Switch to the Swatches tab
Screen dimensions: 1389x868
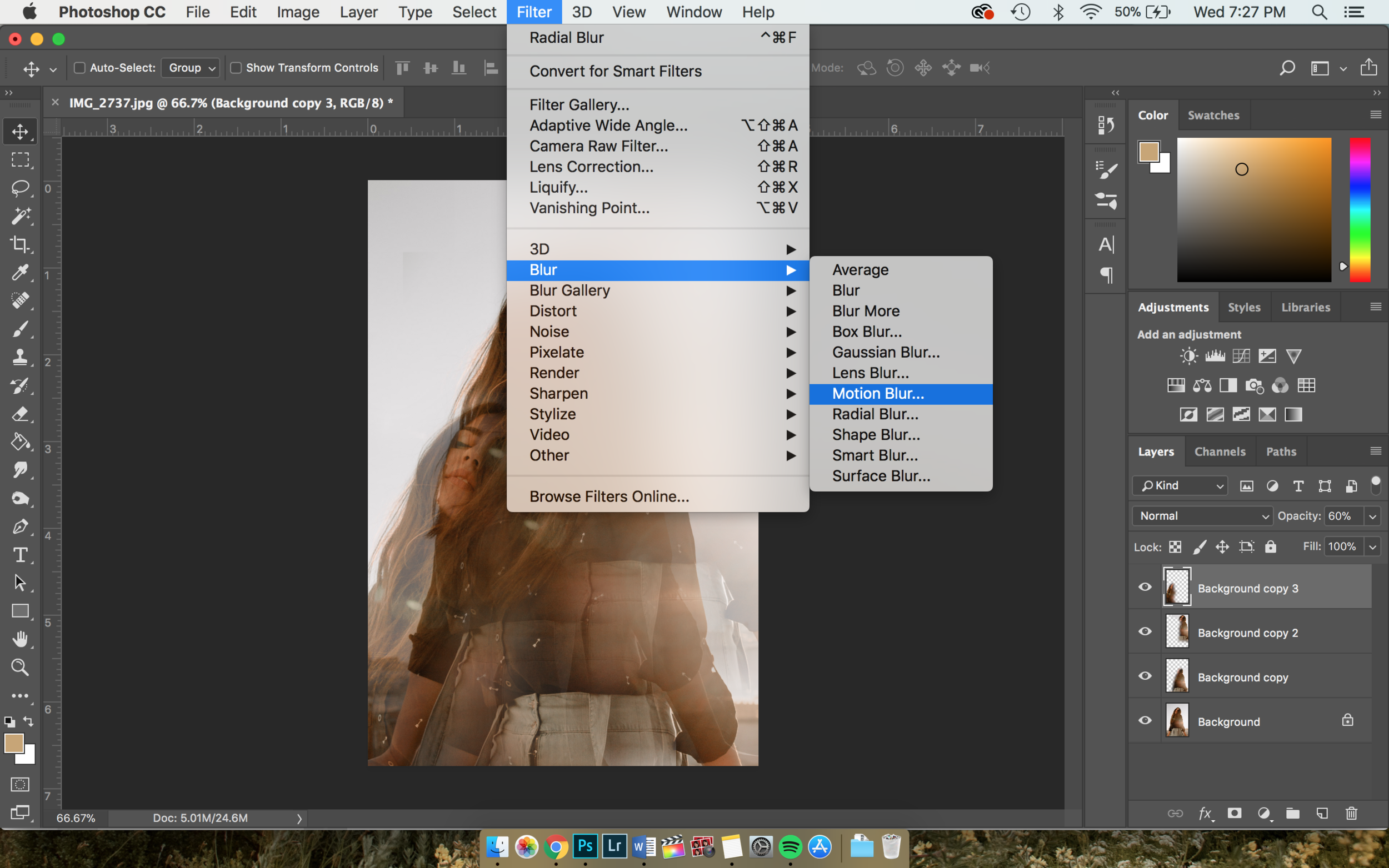[x=1213, y=116]
